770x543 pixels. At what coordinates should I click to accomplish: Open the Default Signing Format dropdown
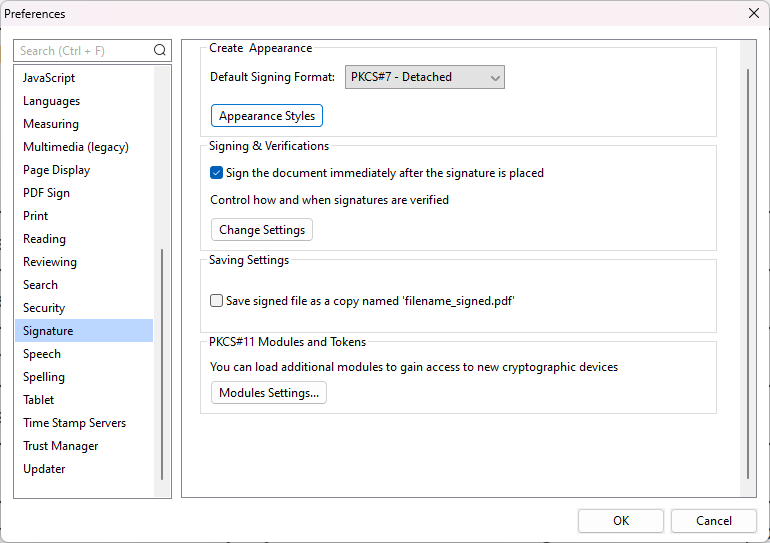click(425, 77)
